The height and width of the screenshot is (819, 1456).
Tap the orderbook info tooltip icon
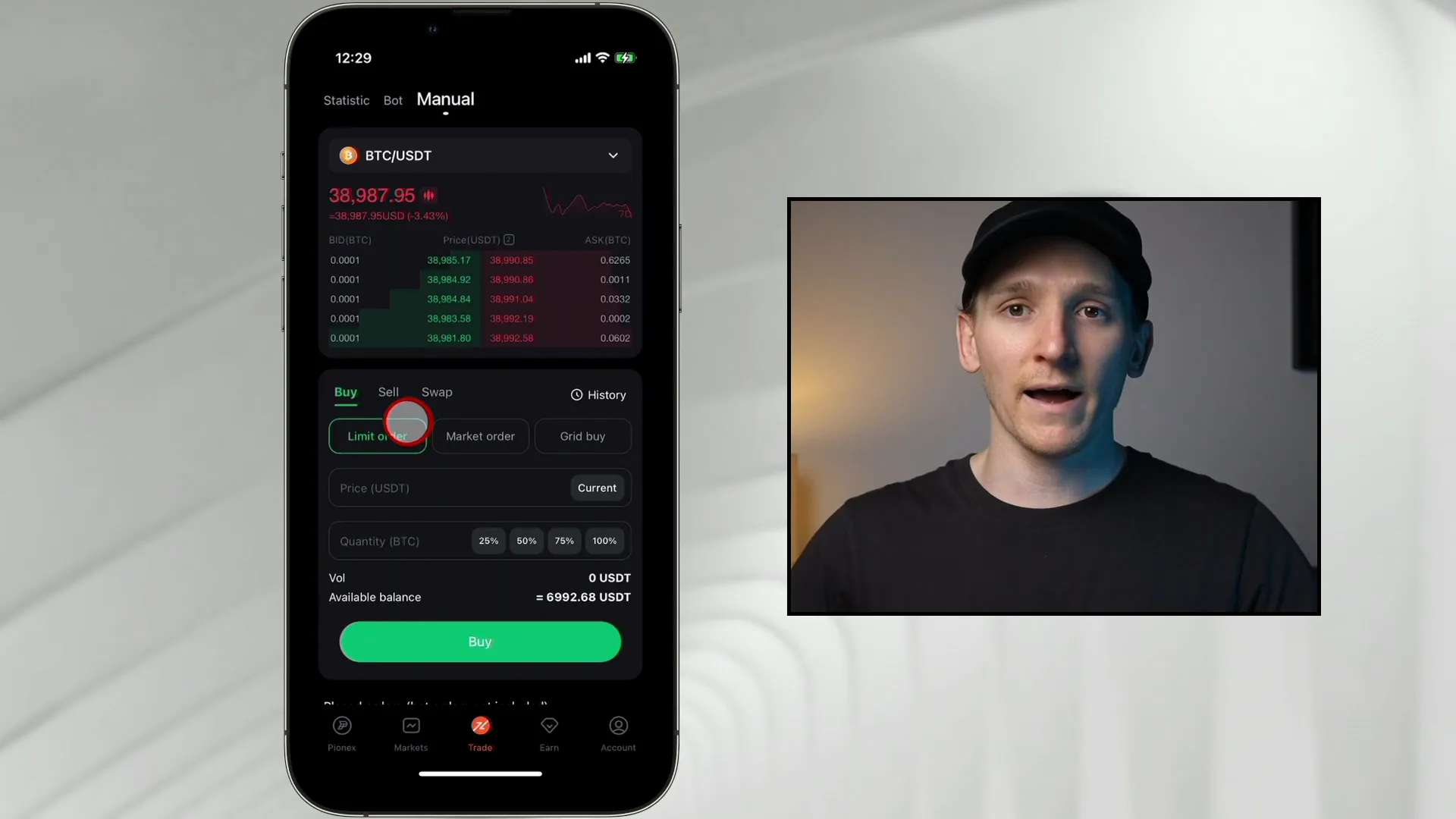(x=509, y=240)
